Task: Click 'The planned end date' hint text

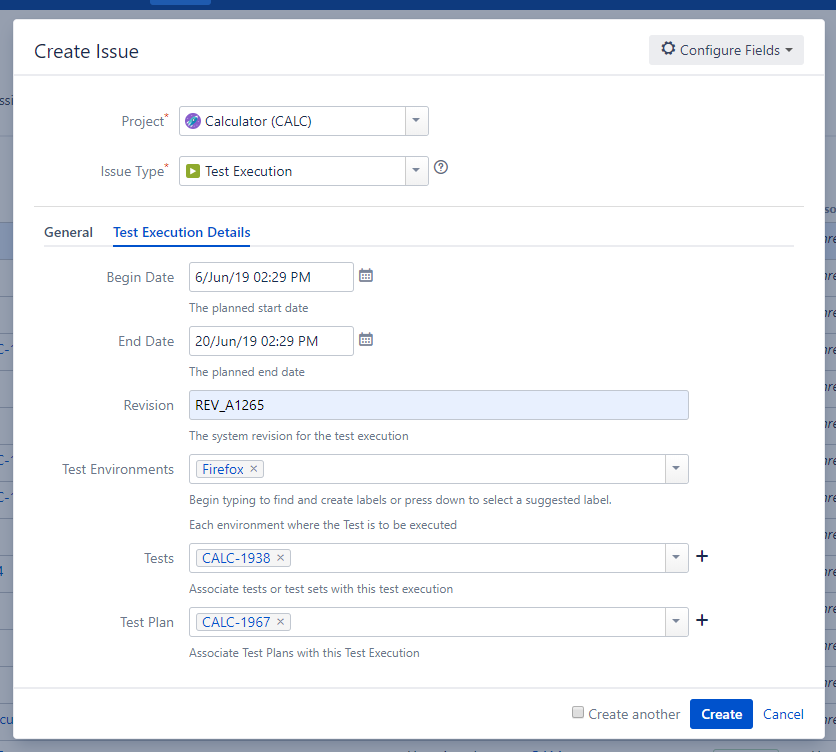Action: (x=247, y=372)
